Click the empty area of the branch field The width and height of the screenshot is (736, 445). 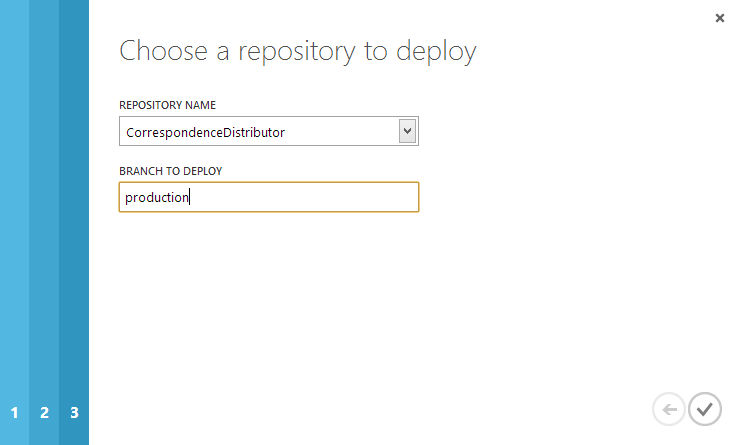tap(310, 197)
